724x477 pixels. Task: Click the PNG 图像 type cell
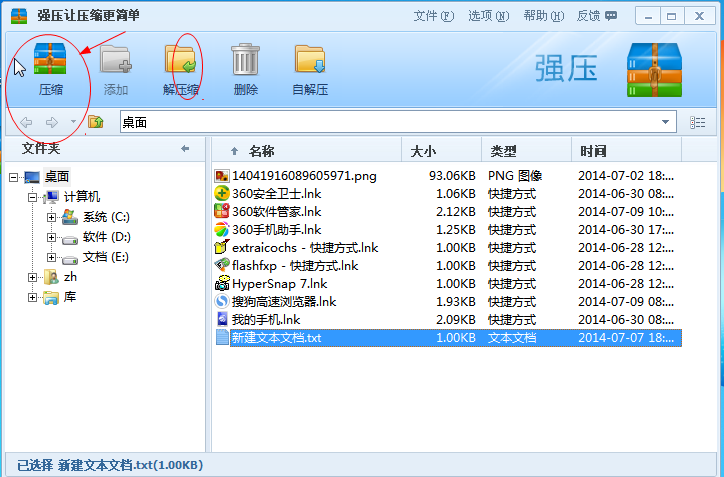click(515, 176)
